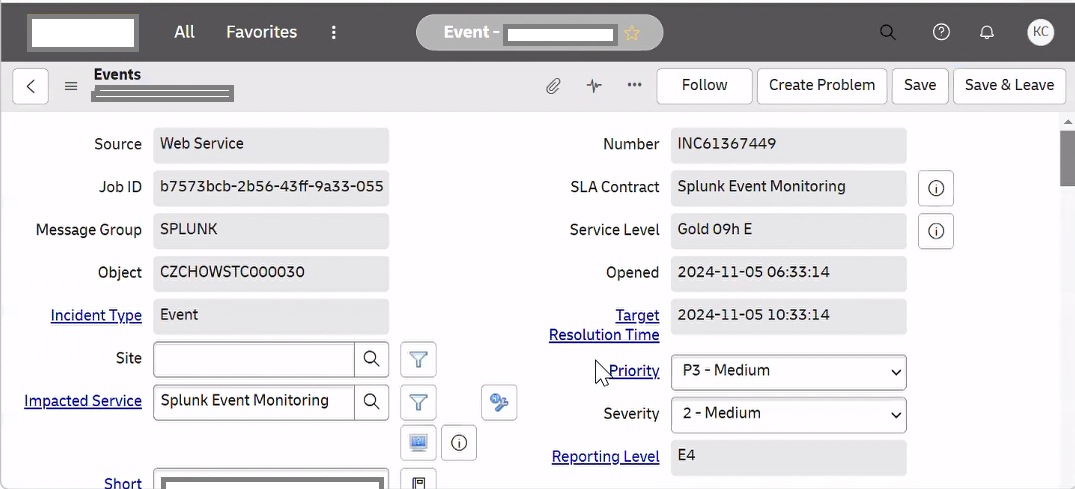Screen dimensions: 1075x489
Task: Open the form context hamburger menu
Action: pyautogui.click(x=71, y=86)
